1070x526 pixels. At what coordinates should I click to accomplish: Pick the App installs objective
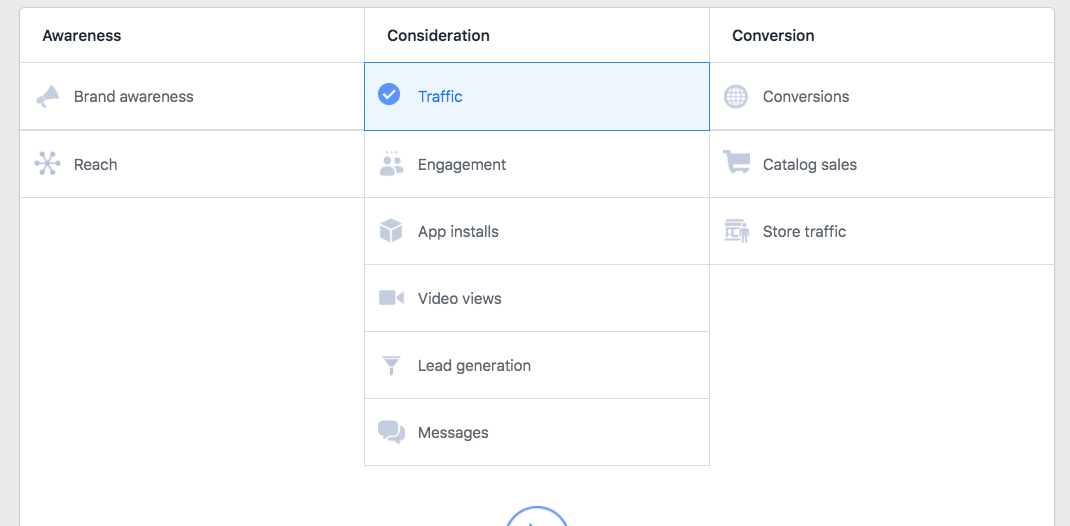pyautogui.click(x=458, y=232)
